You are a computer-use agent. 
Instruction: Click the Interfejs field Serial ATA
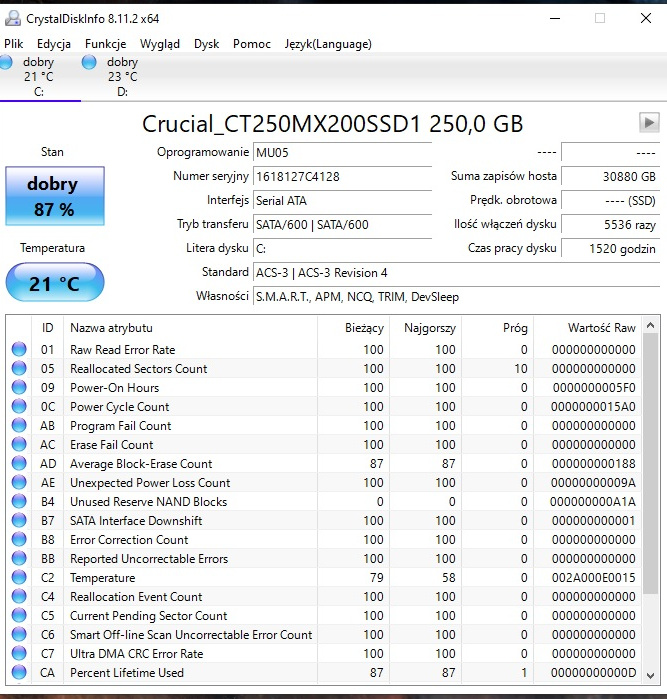342,200
